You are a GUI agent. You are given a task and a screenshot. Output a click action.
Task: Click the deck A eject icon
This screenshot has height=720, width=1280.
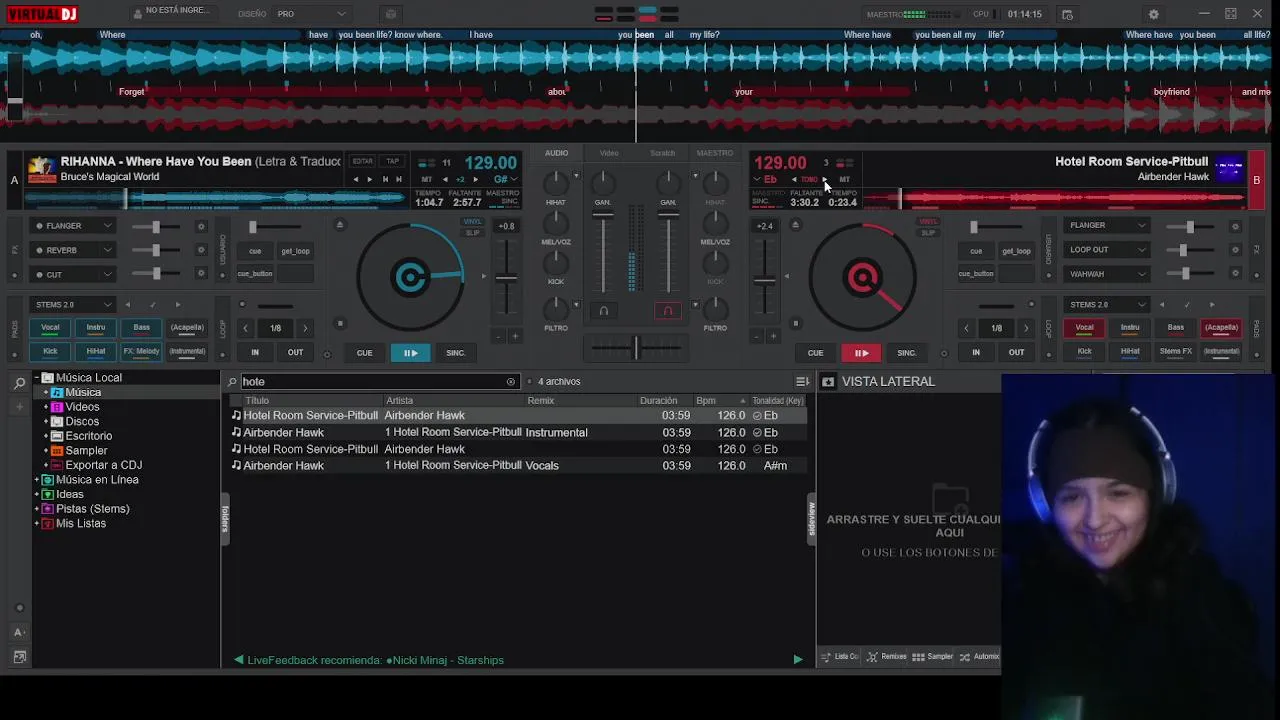340,225
